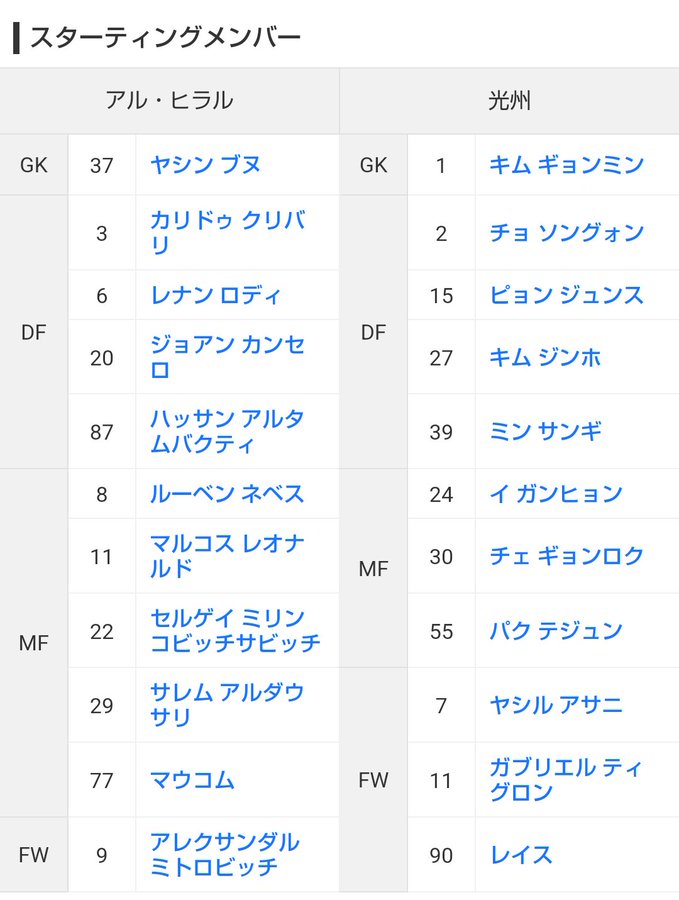
Task: Open ガブリエル ティグロン player link
Action: point(566,779)
